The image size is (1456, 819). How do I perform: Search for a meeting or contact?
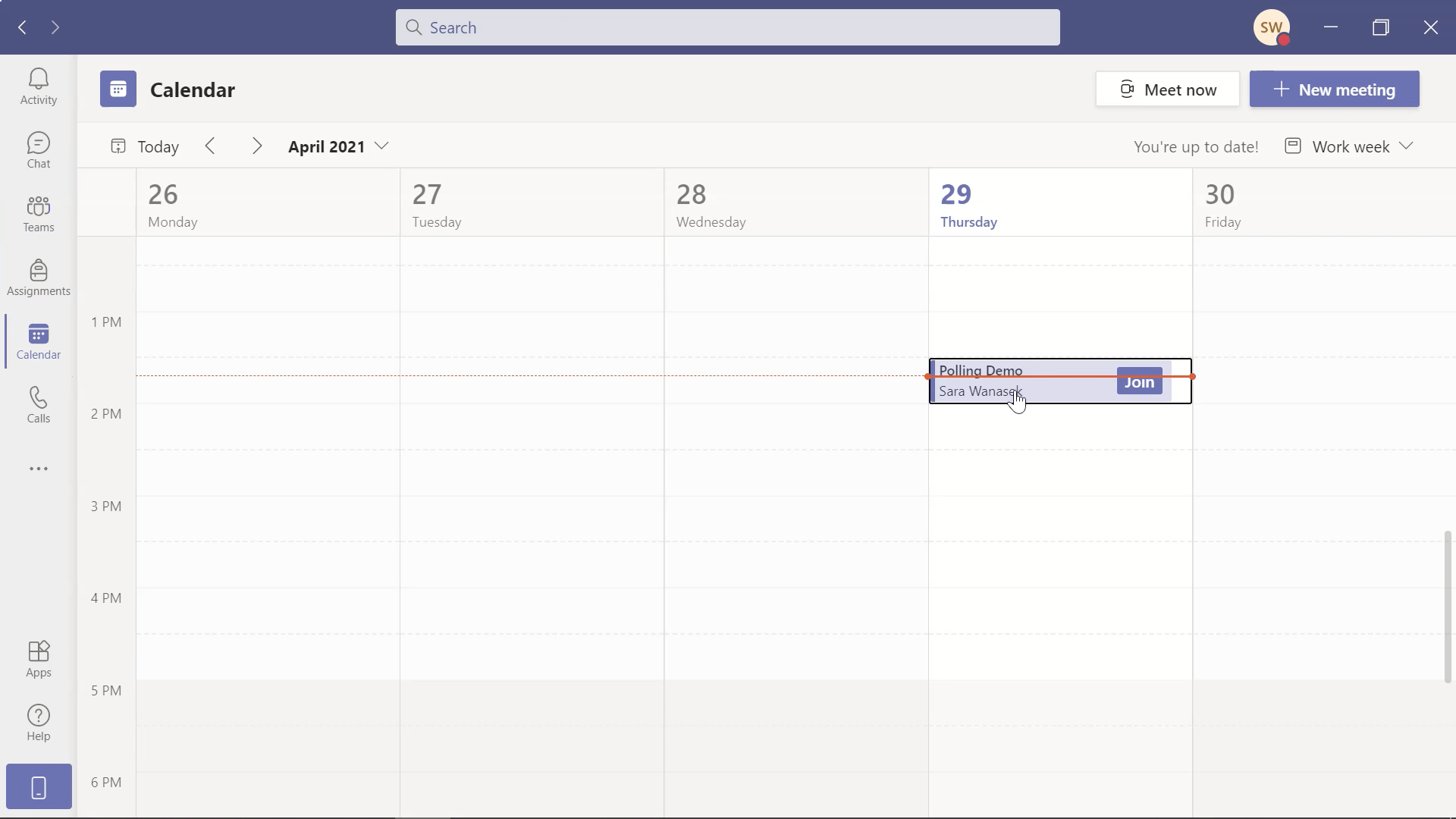point(727,27)
